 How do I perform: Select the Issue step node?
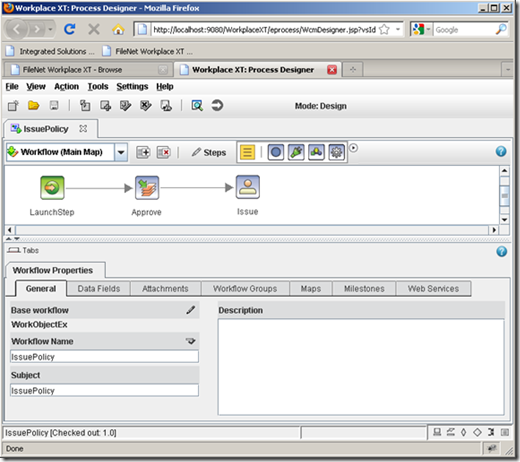(x=248, y=187)
